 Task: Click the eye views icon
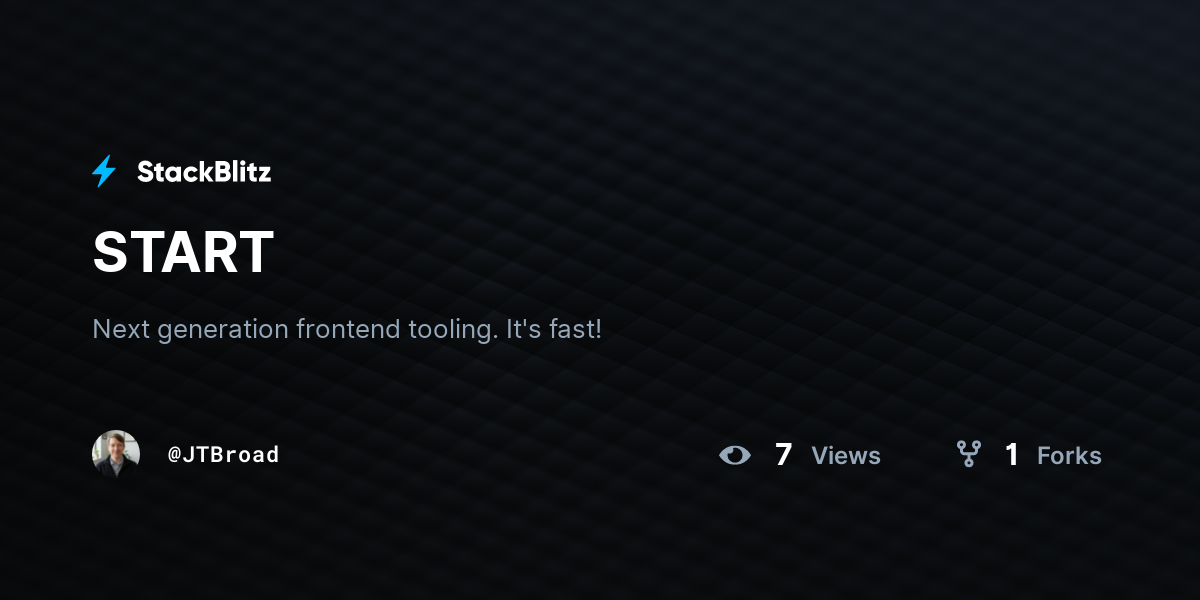[x=735, y=455]
